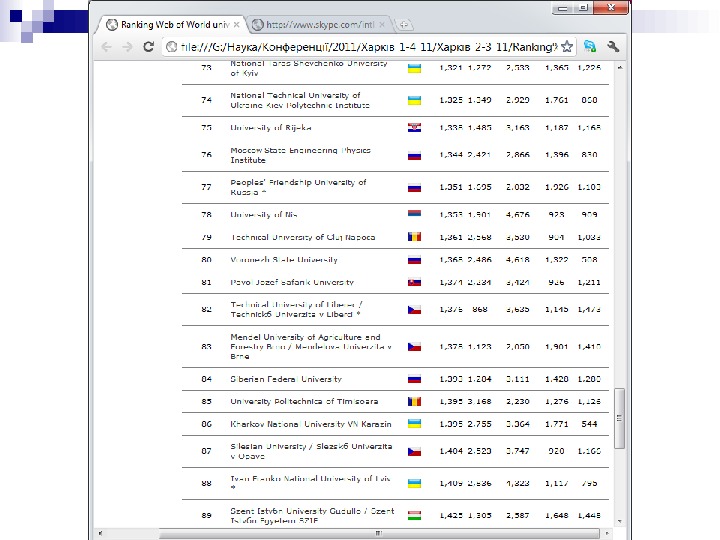
Task: Open Moscow State Engineering Physics Institute link
Action: 300,155
